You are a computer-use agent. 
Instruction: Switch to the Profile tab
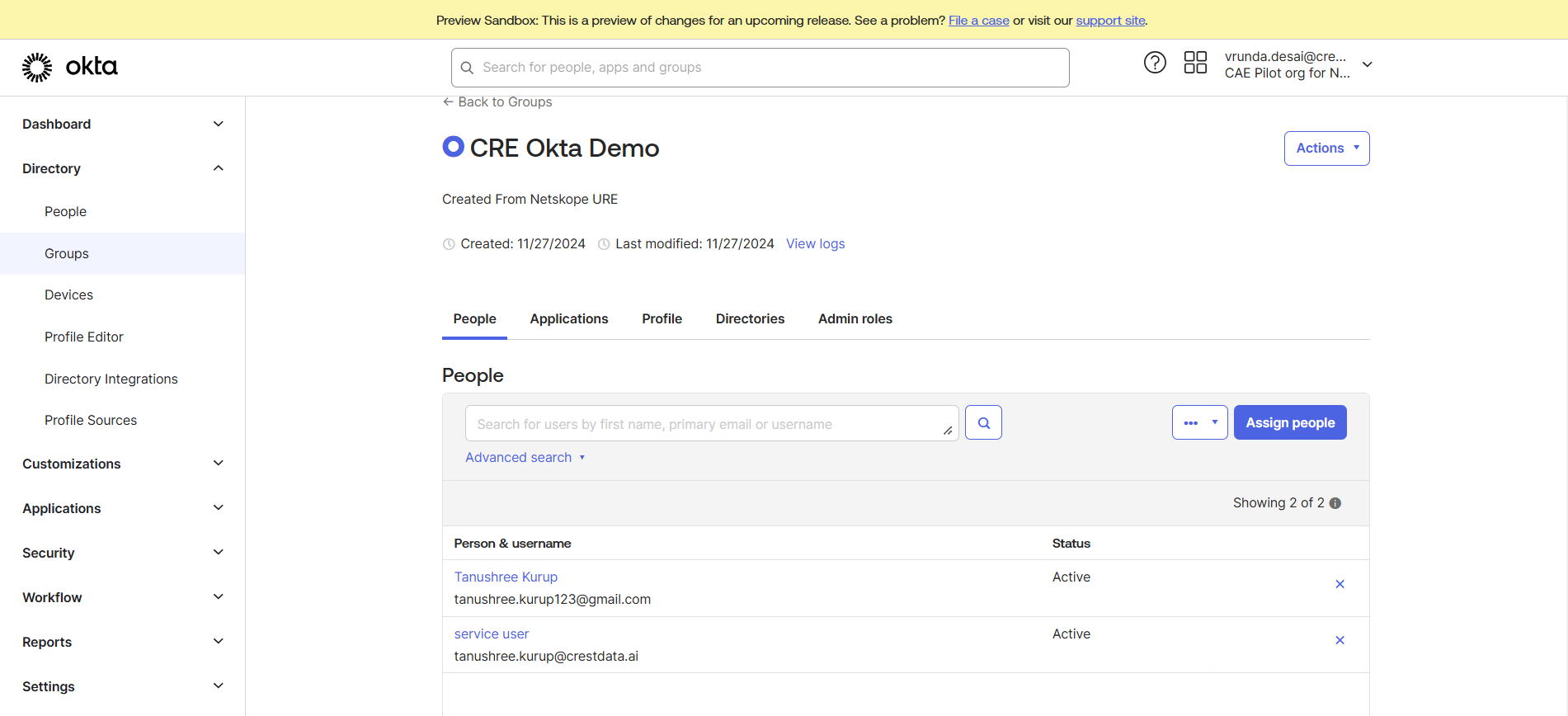point(662,319)
